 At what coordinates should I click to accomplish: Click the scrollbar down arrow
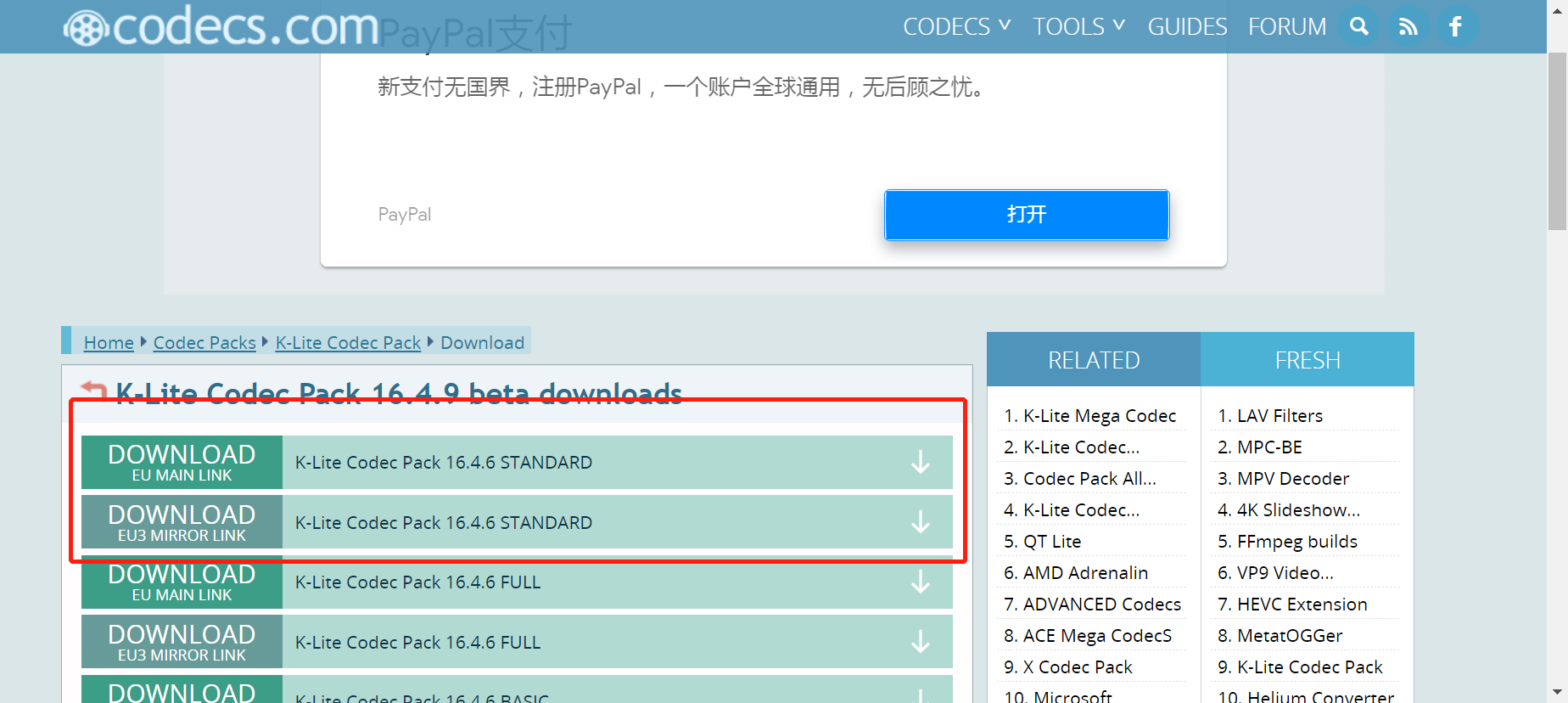tap(1557, 693)
